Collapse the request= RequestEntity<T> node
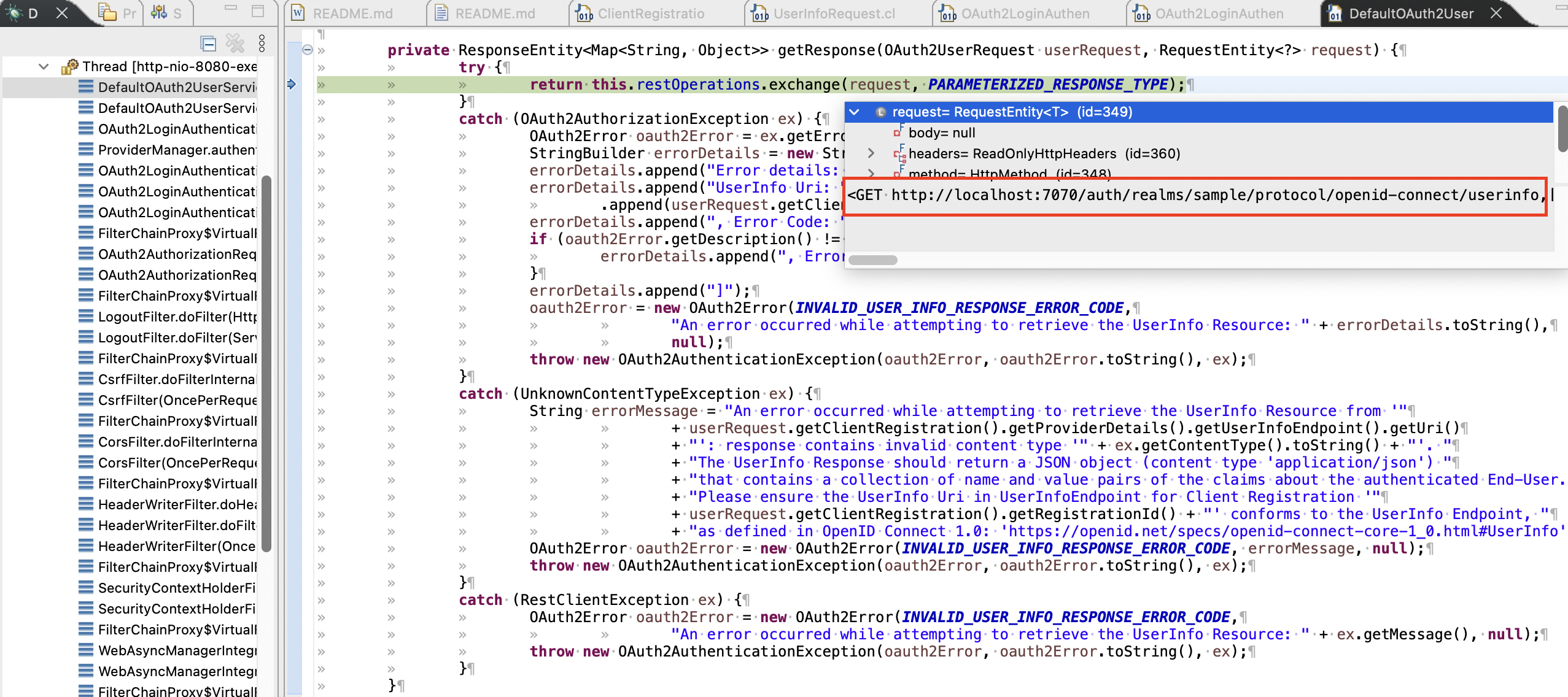 [x=853, y=112]
